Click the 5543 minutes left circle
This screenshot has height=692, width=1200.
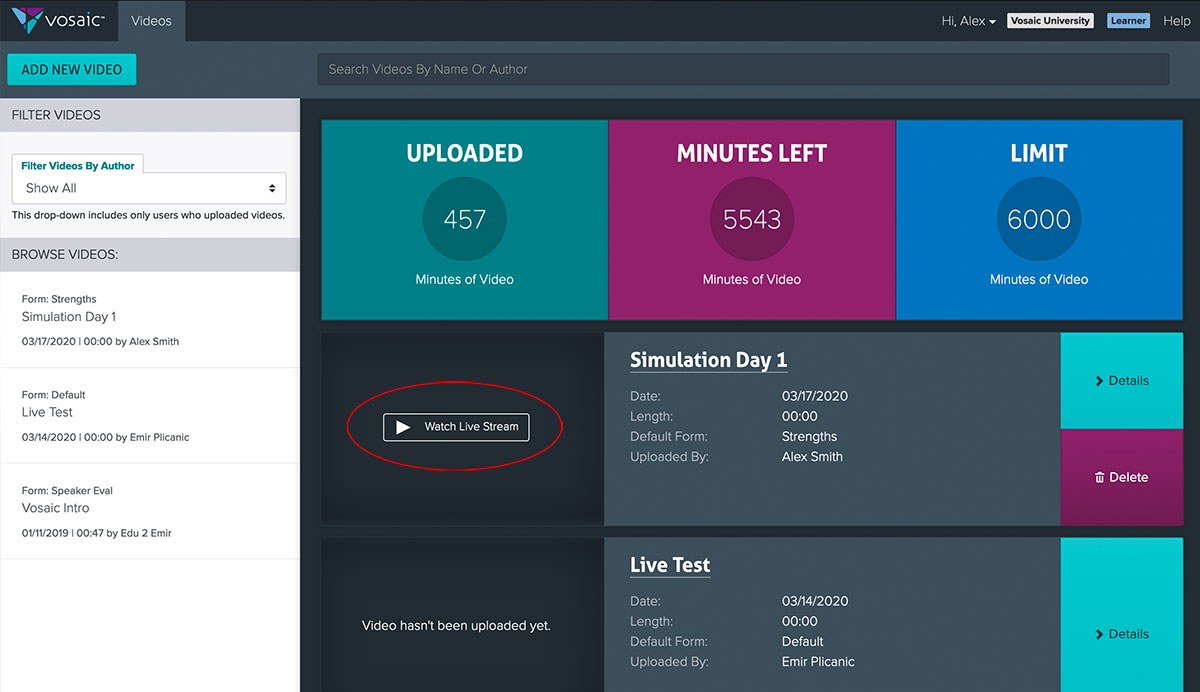[x=752, y=220]
